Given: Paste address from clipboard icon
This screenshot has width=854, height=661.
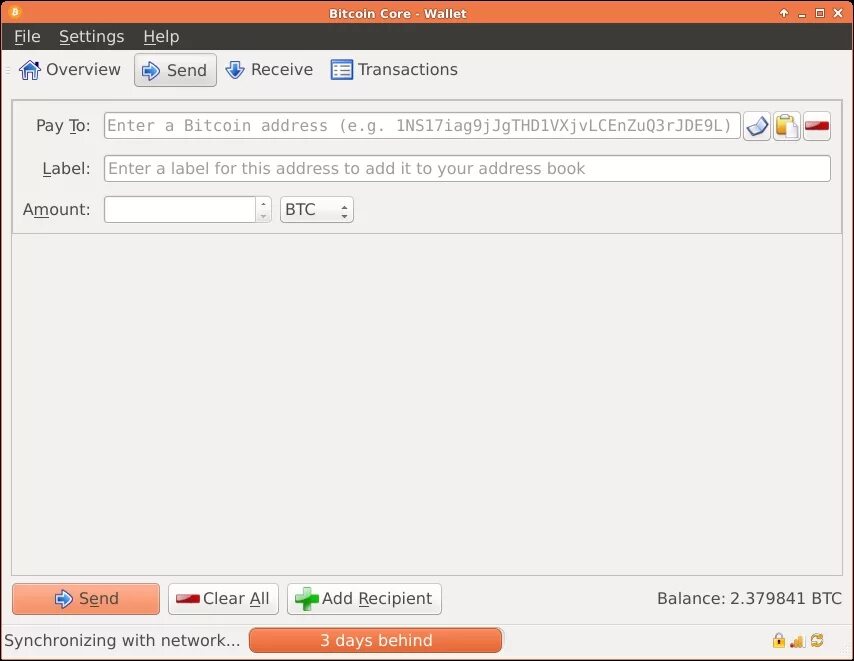Looking at the screenshot, I should [x=786, y=126].
